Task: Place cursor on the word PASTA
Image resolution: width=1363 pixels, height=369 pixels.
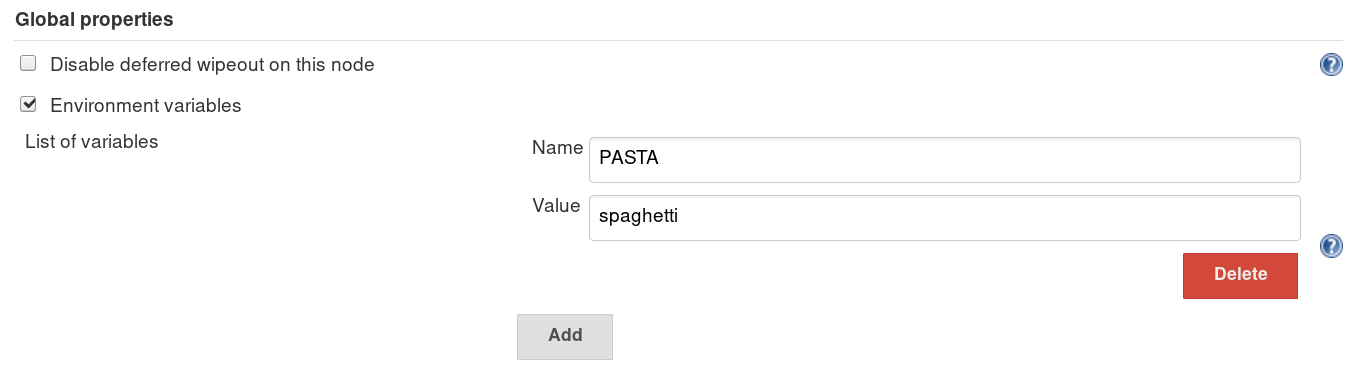Action: (x=628, y=158)
